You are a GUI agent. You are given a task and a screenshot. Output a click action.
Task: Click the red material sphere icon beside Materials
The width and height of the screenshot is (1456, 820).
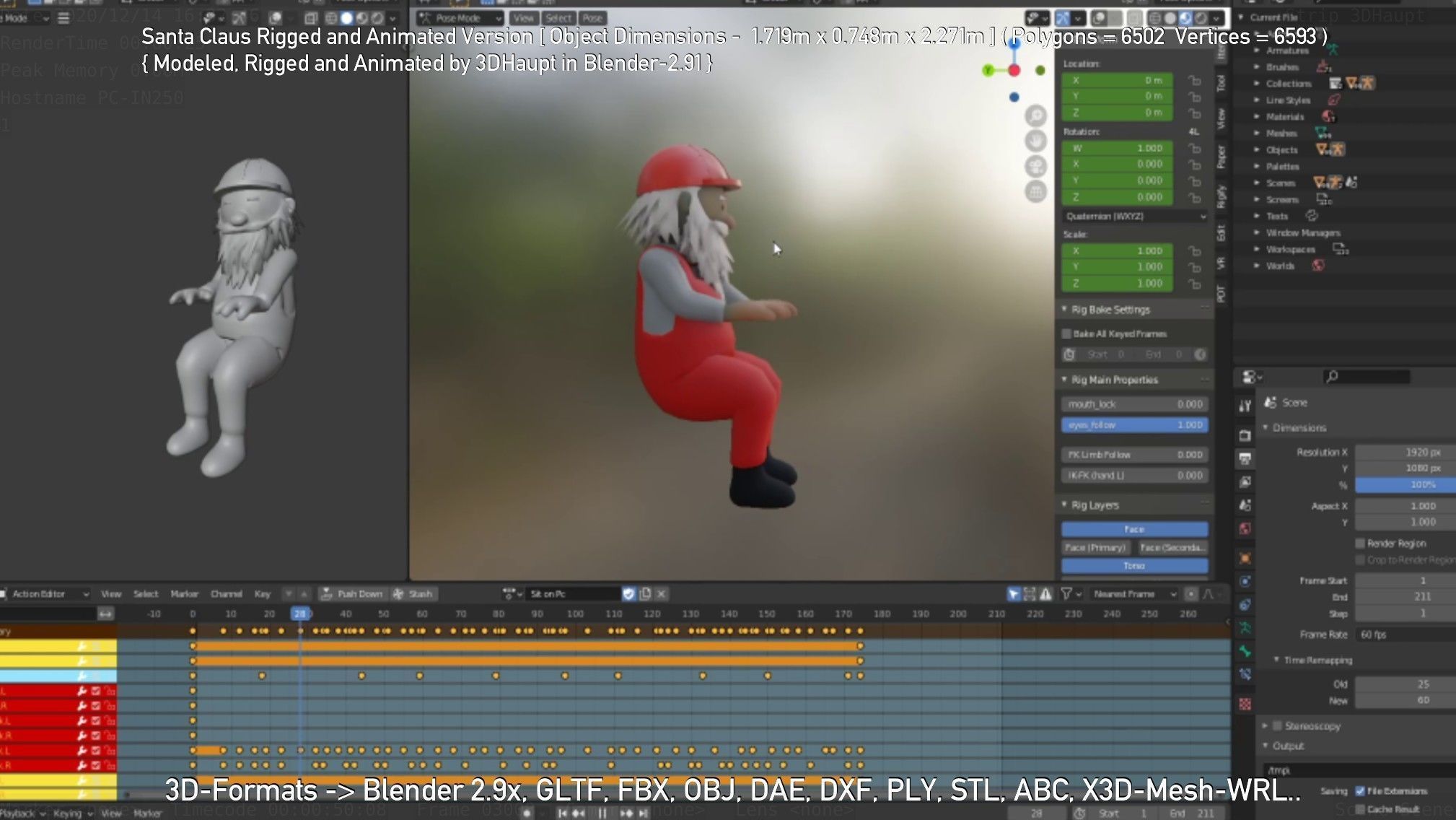[1328, 116]
